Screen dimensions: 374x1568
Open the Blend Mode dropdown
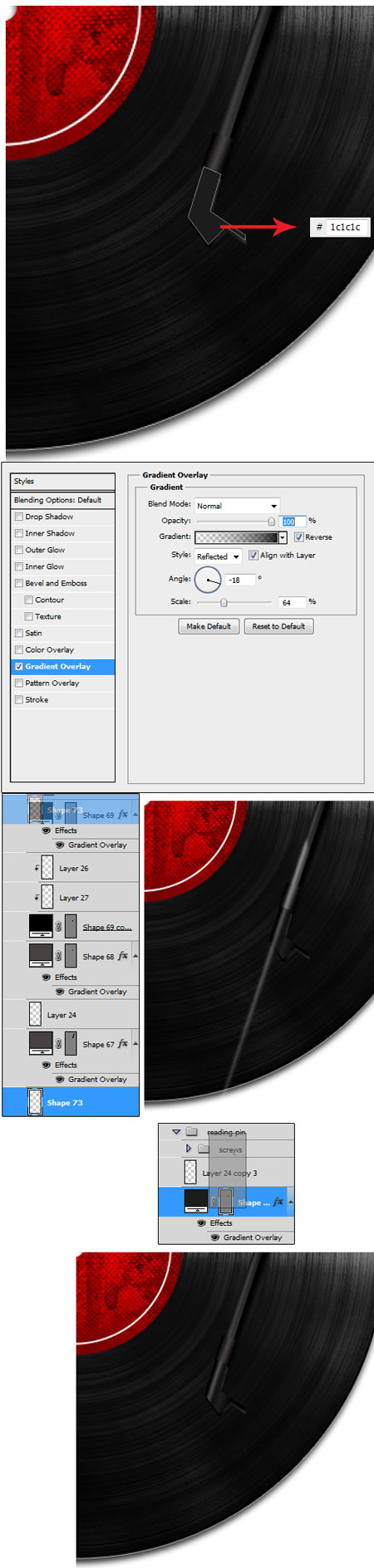coord(237,506)
